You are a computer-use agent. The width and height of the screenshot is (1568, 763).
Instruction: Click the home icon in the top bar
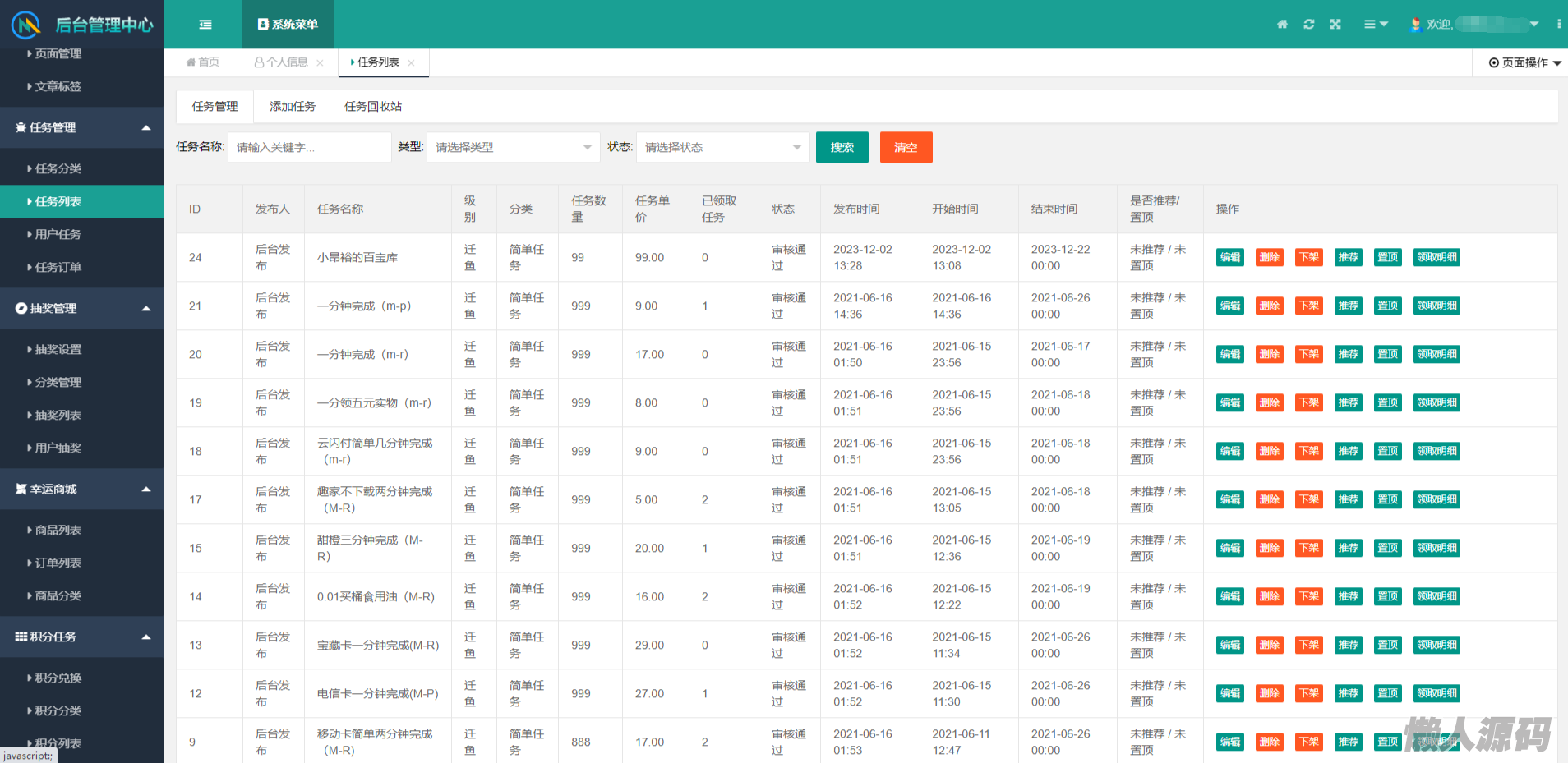[x=1282, y=25]
